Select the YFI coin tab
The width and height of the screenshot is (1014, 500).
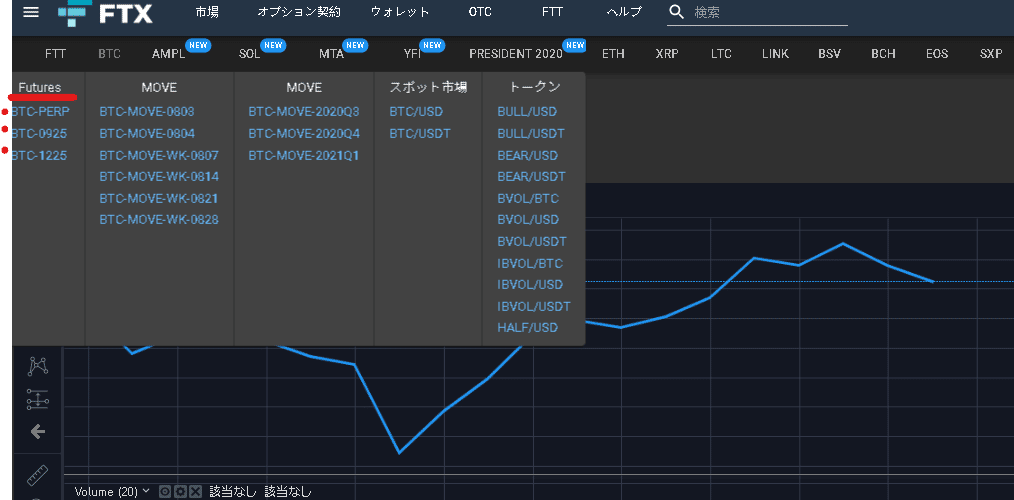click(413, 54)
